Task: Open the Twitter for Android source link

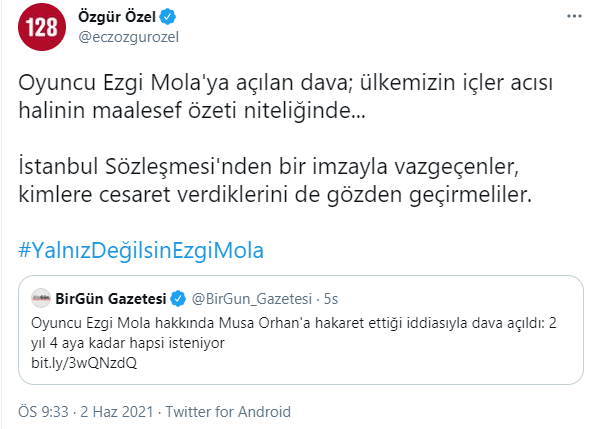Action: tap(227, 411)
